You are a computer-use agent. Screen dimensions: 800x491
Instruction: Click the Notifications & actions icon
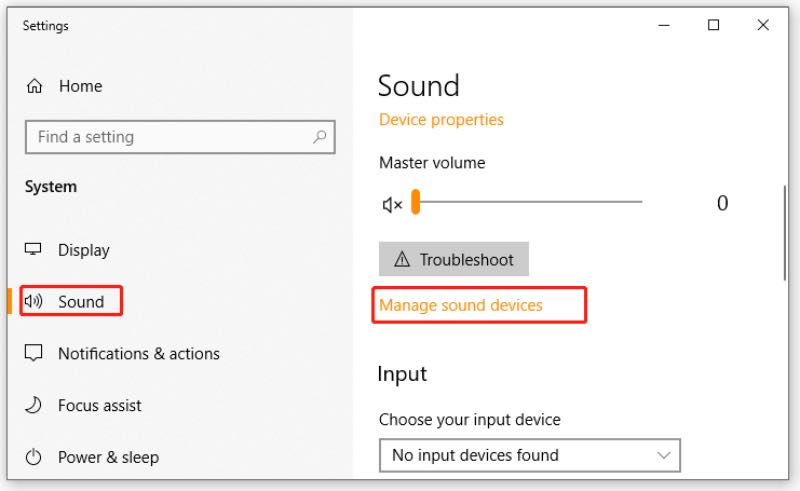click(34, 353)
